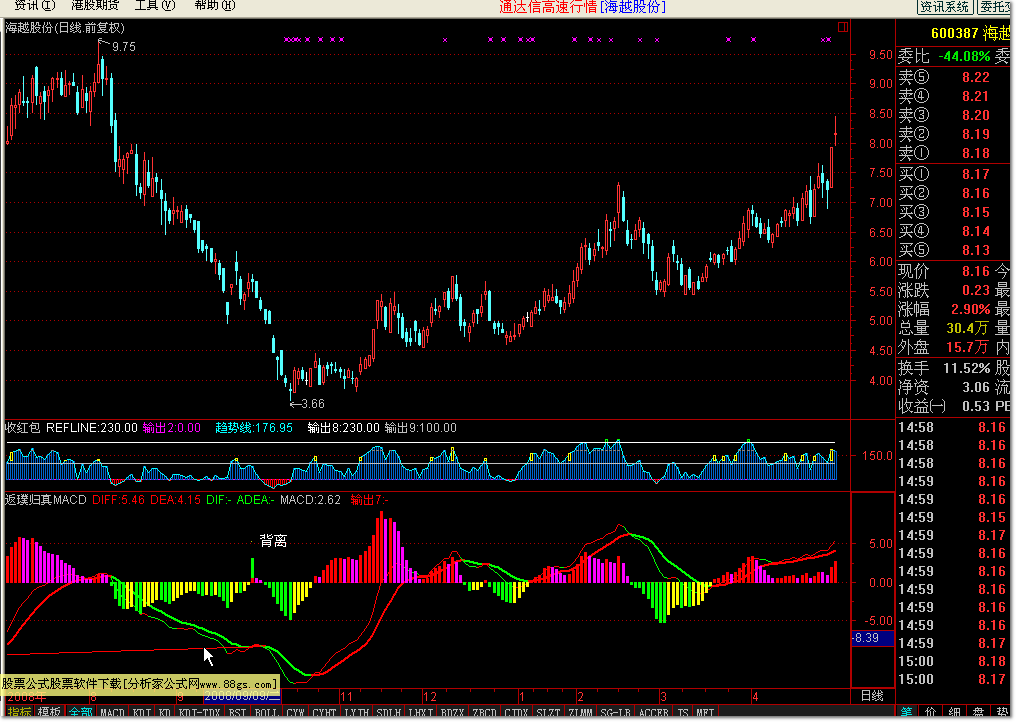Click the 3.66 low price label
The width and height of the screenshot is (1017, 722).
coord(313,403)
